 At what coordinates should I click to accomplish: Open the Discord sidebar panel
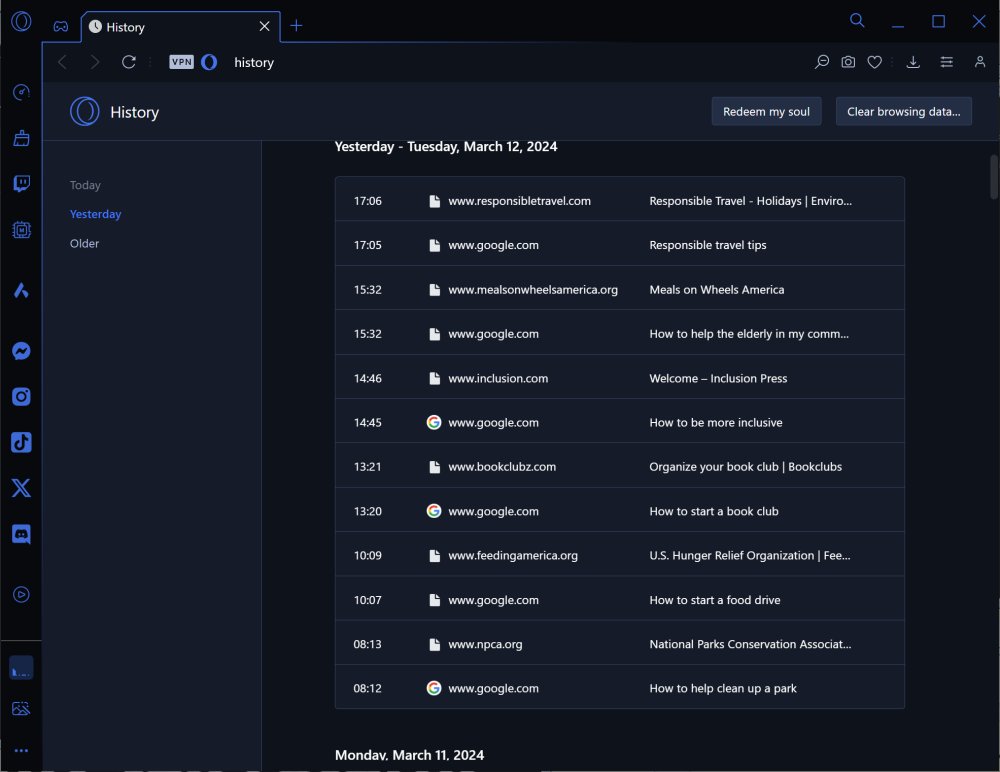pos(21,534)
